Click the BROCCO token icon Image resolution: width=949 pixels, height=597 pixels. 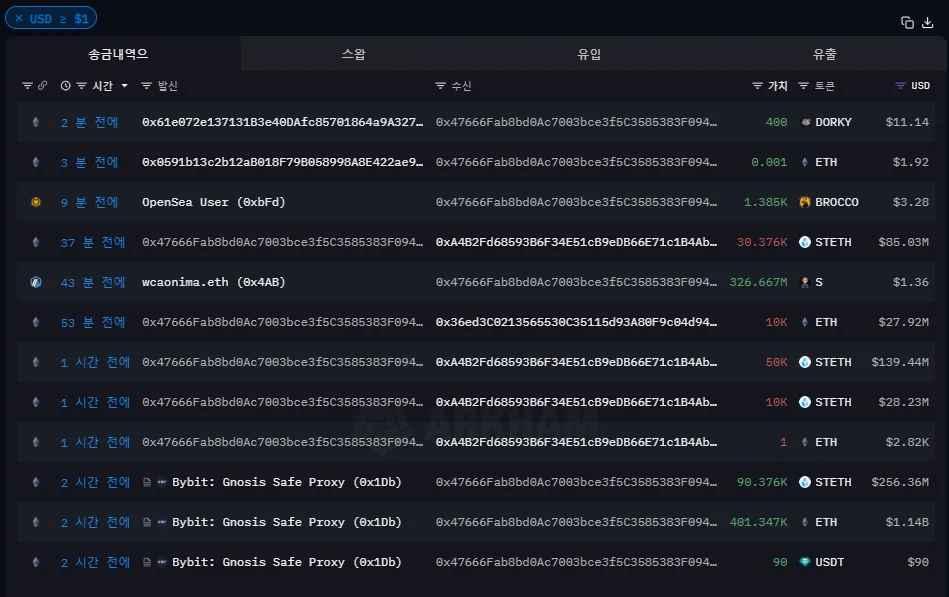(805, 202)
